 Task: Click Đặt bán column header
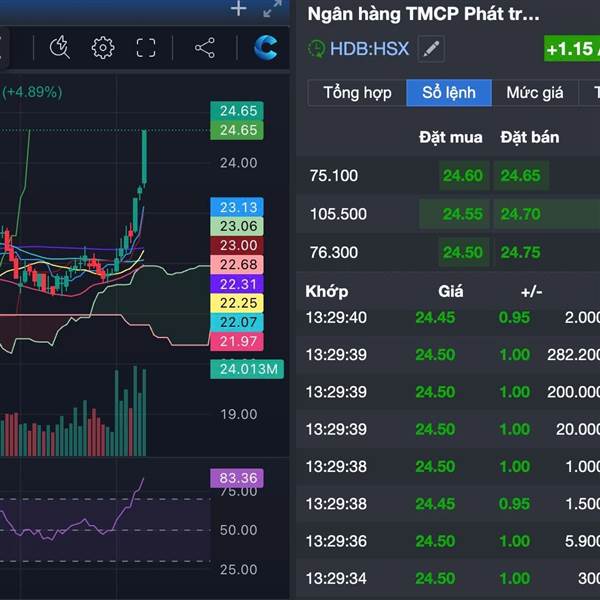(x=530, y=137)
